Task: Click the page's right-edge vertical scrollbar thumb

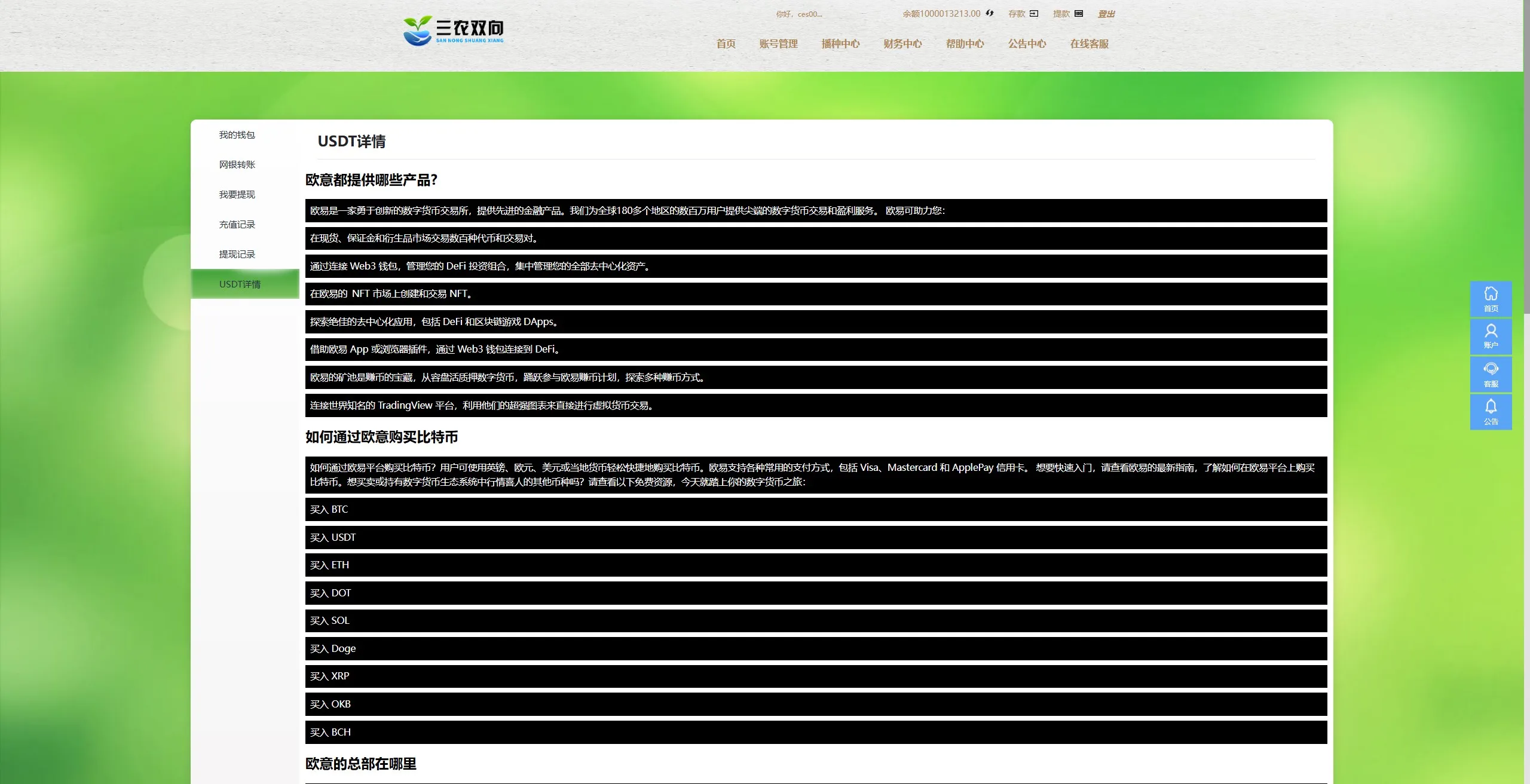Action: click(x=1526, y=155)
